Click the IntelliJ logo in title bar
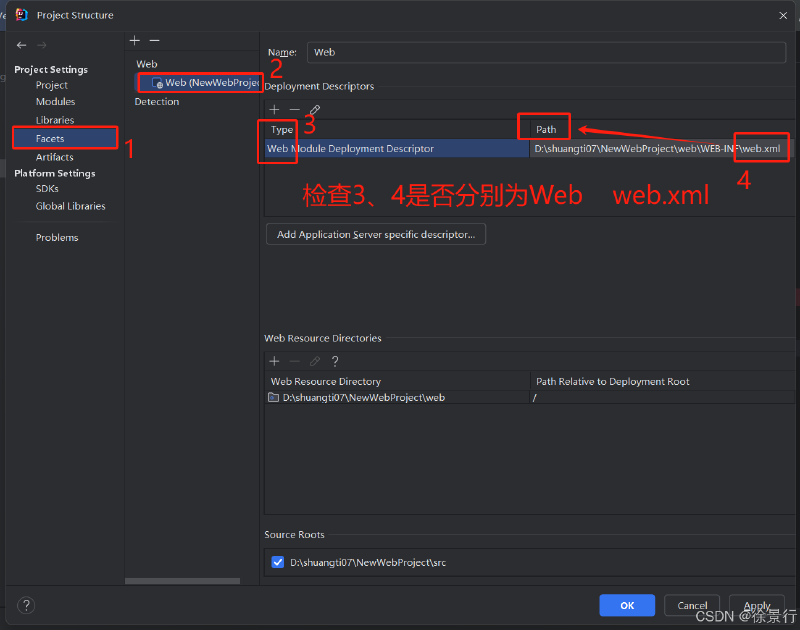Image resolution: width=800 pixels, height=630 pixels. (x=22, y=15)
